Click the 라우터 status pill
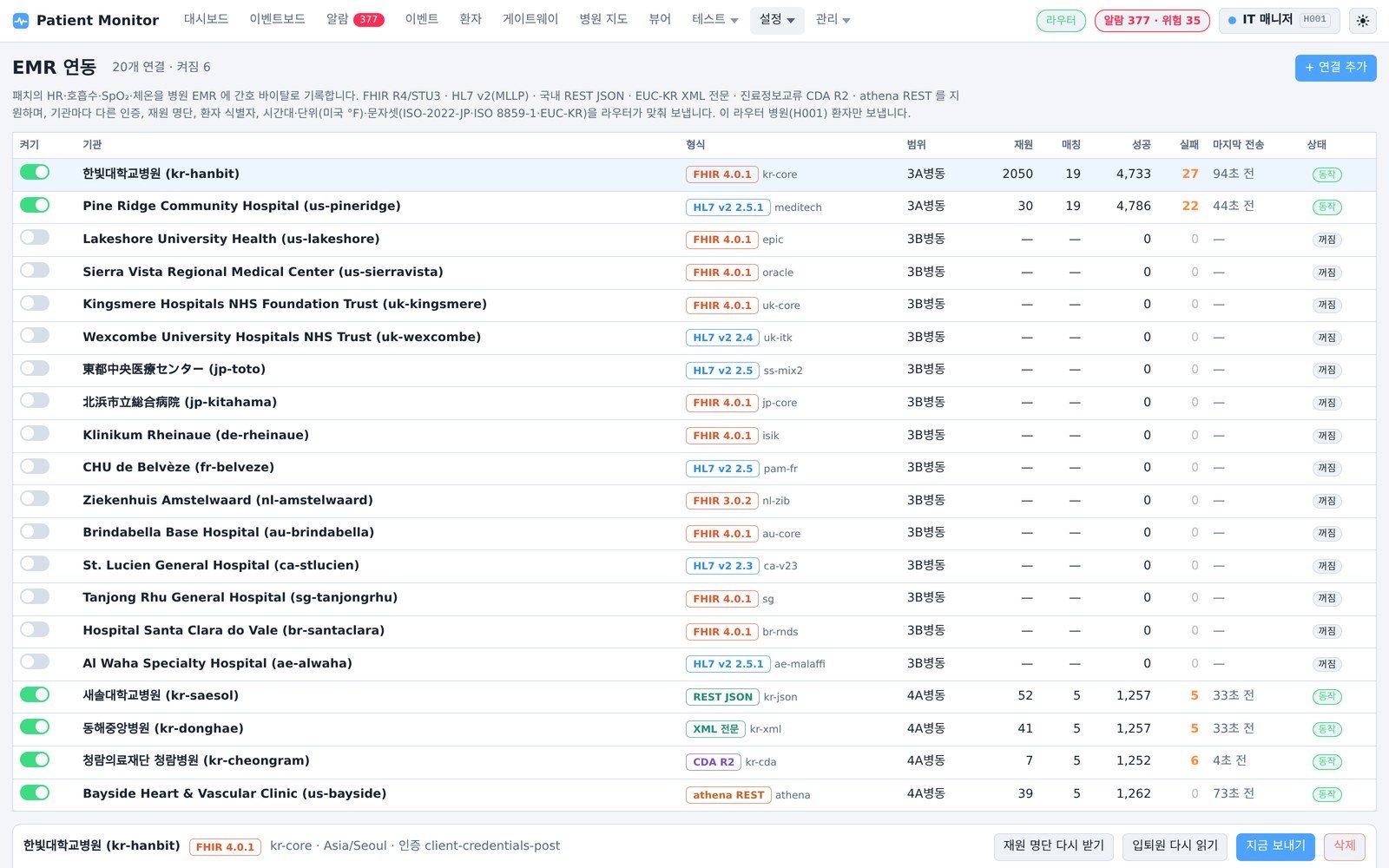The width and height of the screenshot is (1389, 868). coord(1061,20)
